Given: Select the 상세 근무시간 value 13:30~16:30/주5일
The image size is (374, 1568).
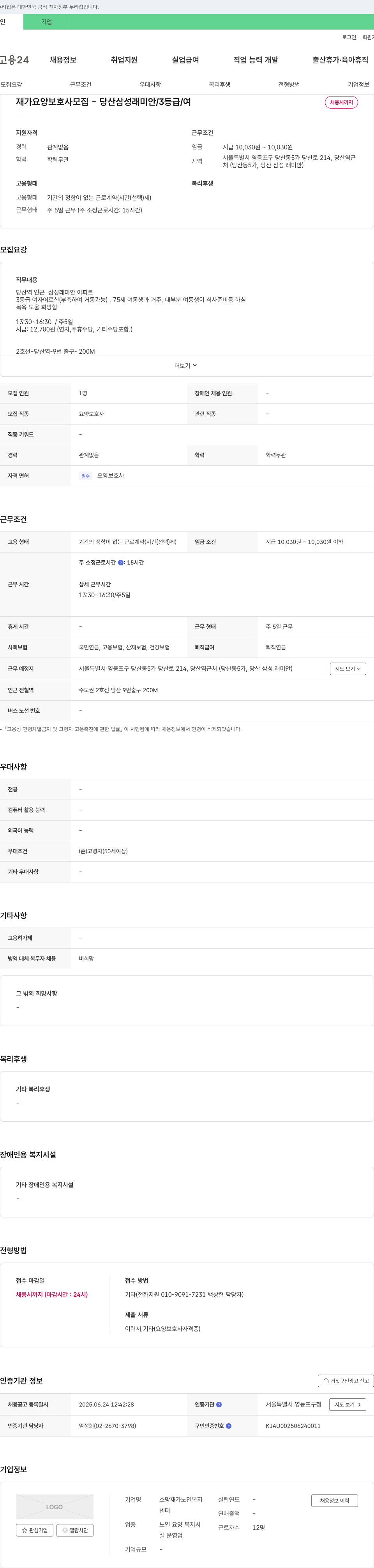Looking at the screenshot, I should 104,595.
